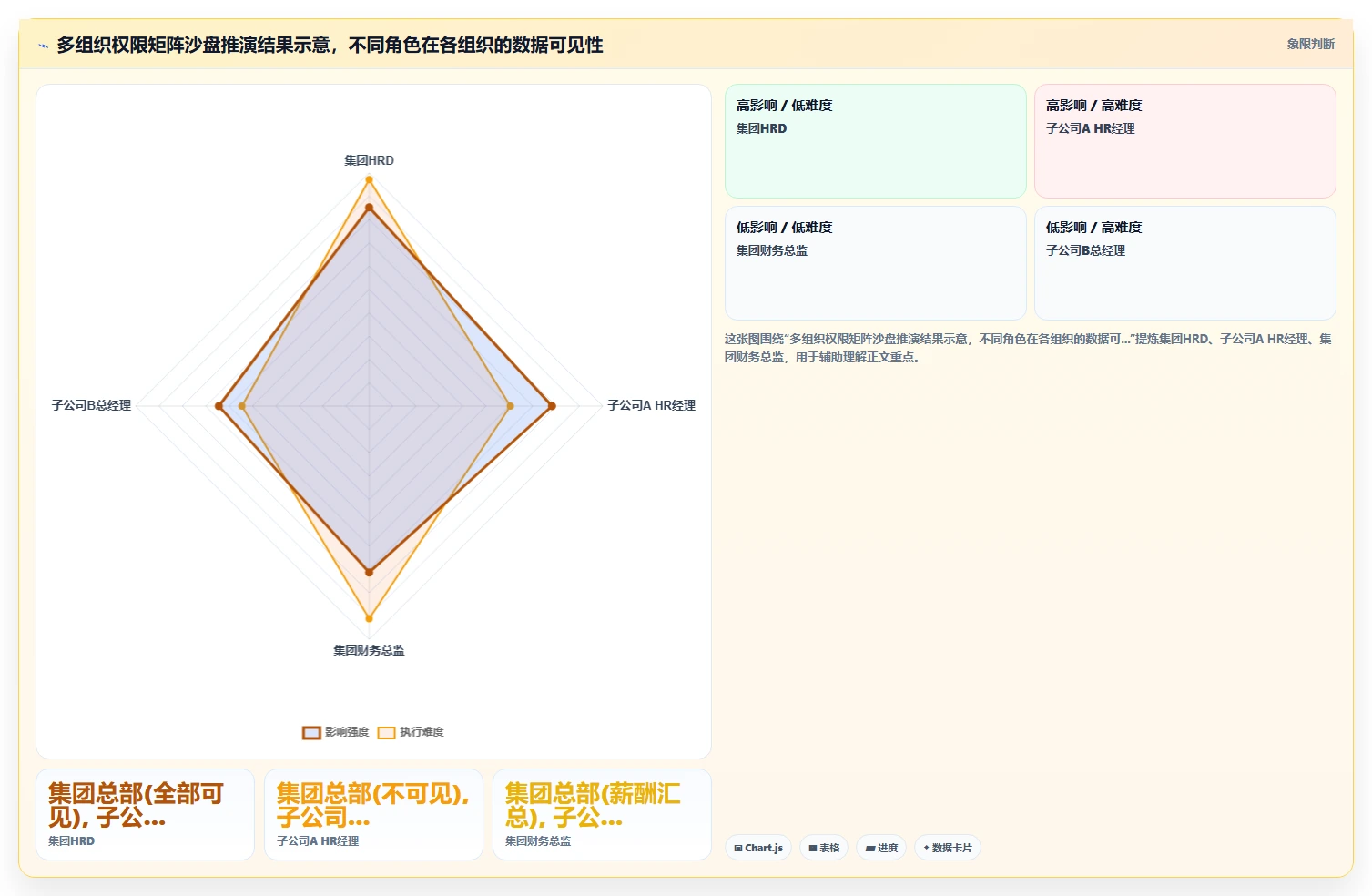Click the orange data point at 集团HRD axis top
Screen dimensions: 1372x896
pyautogui.click(x=369, y=179)
